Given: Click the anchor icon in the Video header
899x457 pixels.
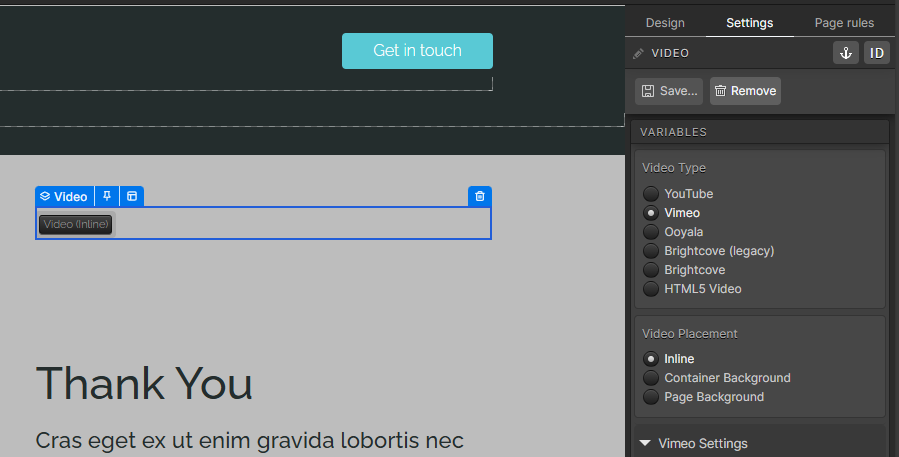Looking at the screenshot, I should tap(846, 53).
